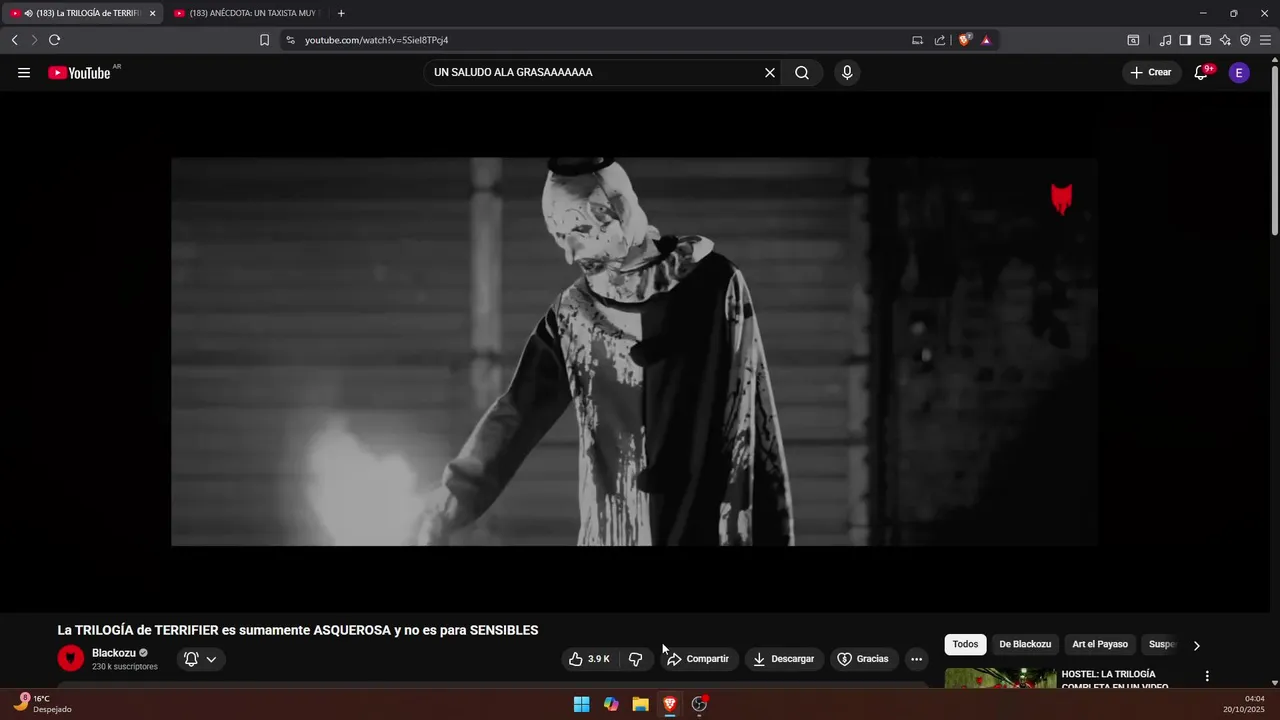Open the Blackozu channel avatar
Viewport: 1280px width, 720px height.
pos(70,658)
